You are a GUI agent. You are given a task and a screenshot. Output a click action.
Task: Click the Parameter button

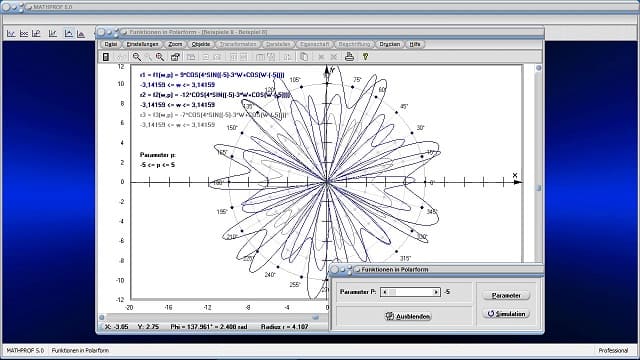506,295
